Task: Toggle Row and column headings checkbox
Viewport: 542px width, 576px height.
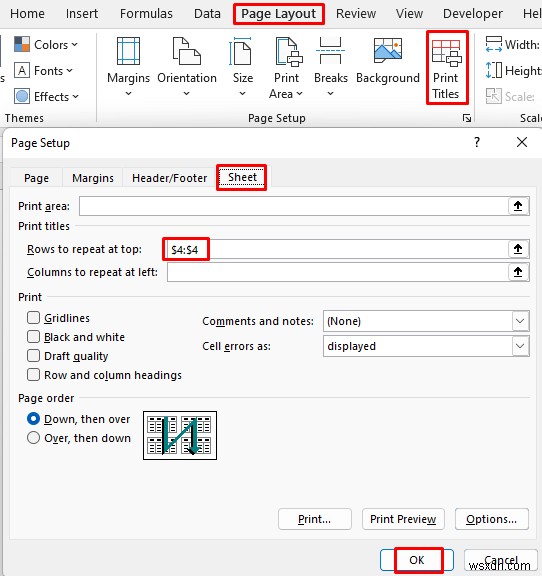Action: point(33,375)
